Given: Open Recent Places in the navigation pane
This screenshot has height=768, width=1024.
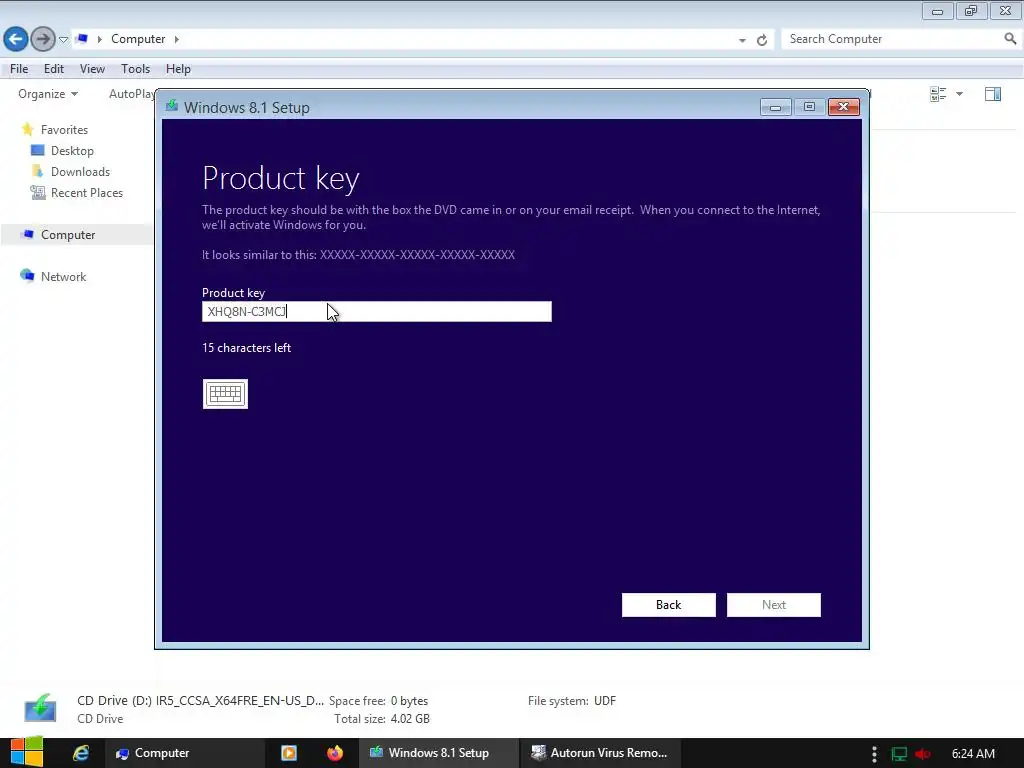Looking at the screenshot, I should click(87, 193).
